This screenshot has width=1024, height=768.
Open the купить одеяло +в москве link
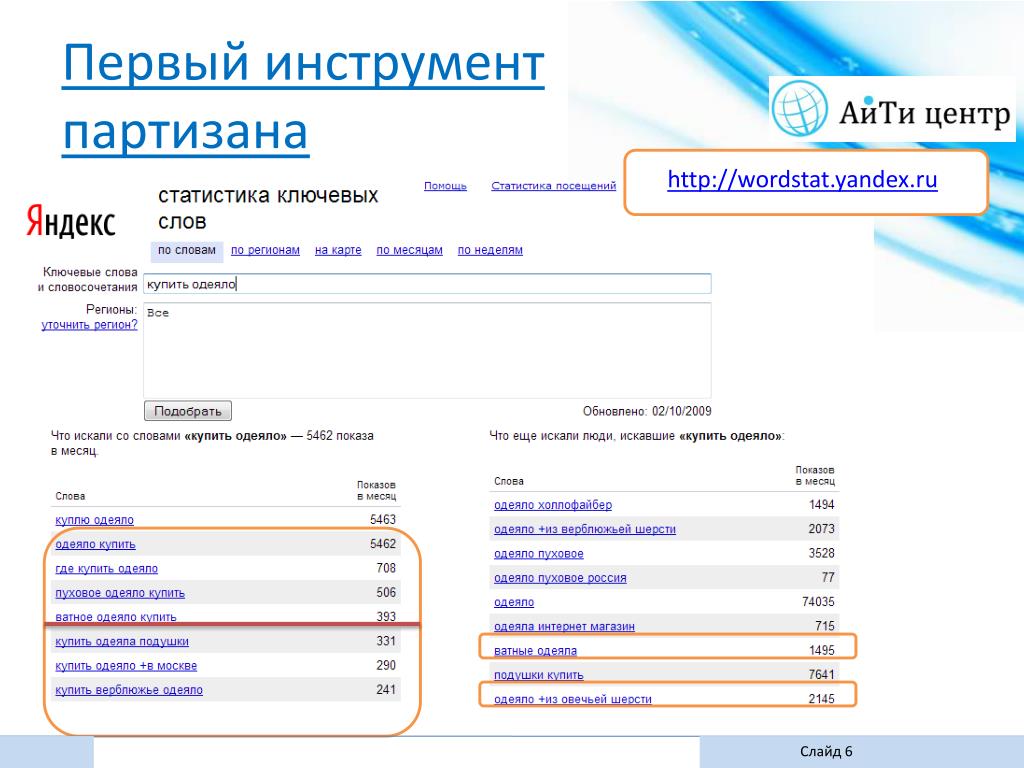pos(126,665)
